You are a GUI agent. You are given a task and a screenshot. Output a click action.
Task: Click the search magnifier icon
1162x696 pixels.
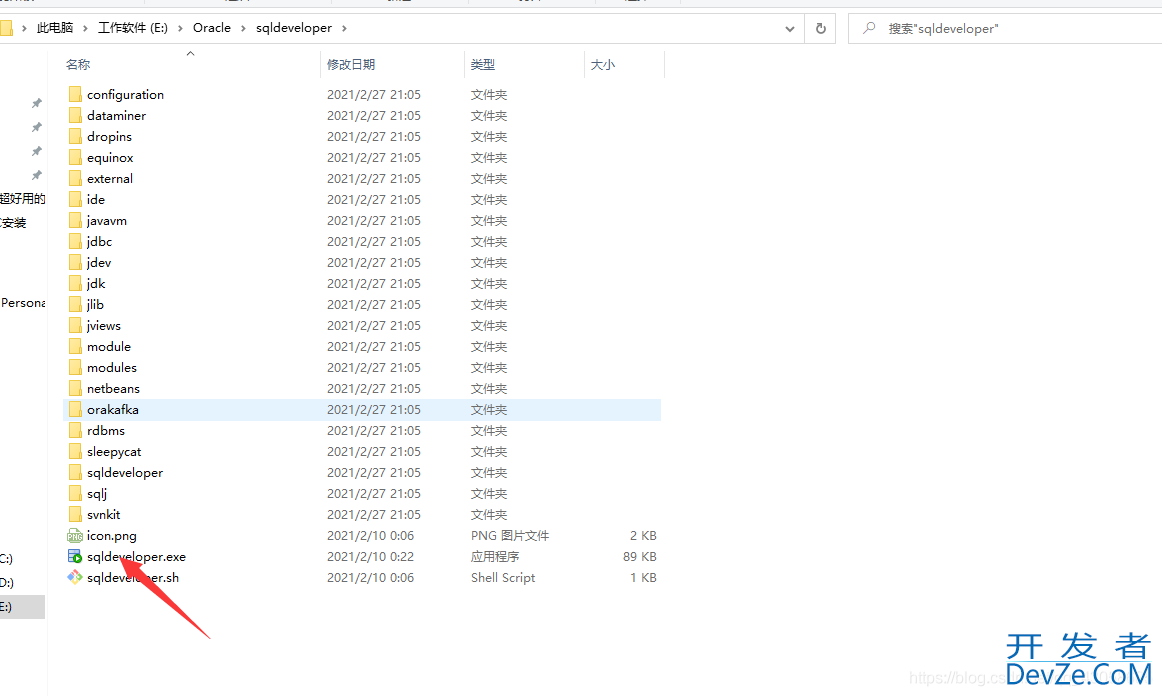click(x=869, y=28)
